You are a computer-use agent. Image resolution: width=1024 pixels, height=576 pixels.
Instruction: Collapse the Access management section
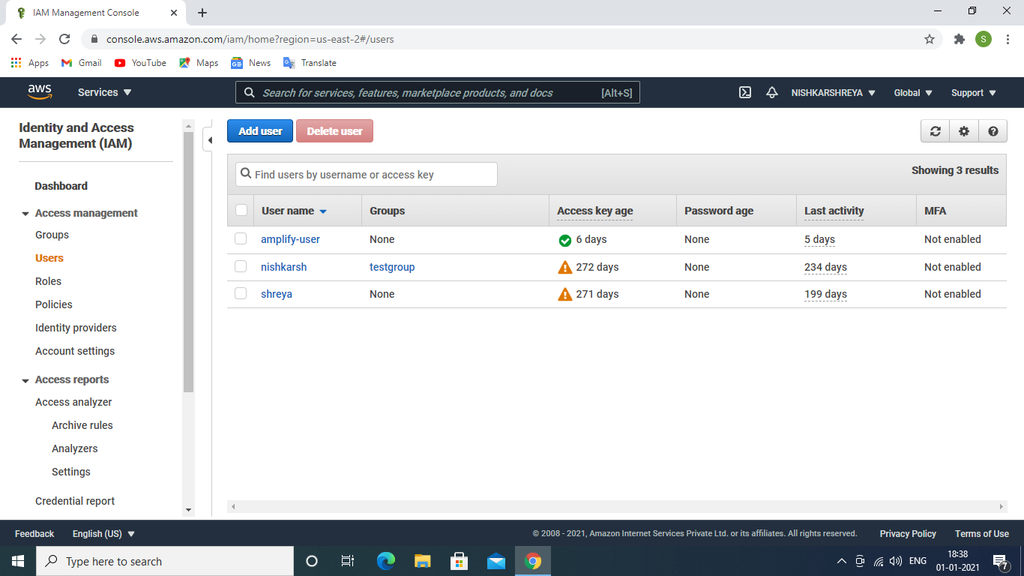tap(25, 212)
